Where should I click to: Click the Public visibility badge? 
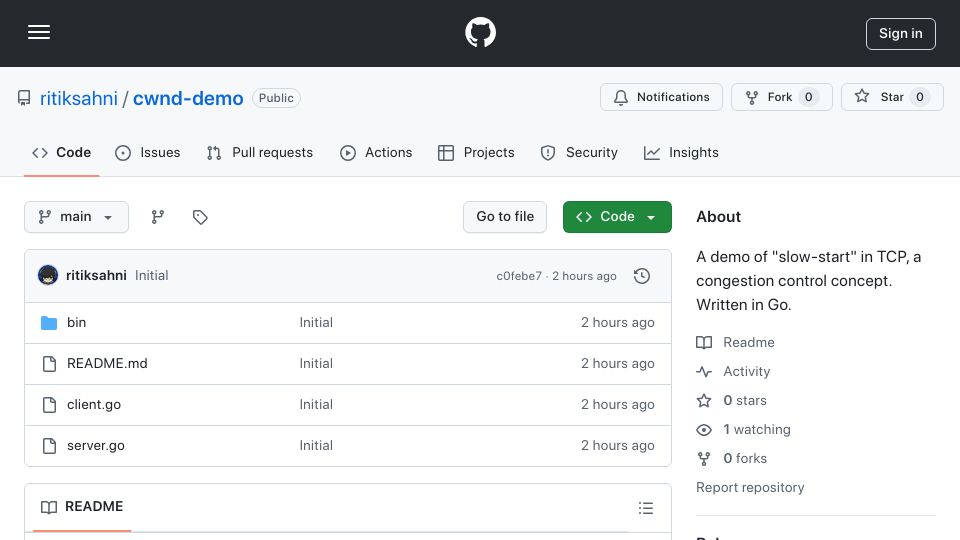pyautogui.click(x=276, y=98)
